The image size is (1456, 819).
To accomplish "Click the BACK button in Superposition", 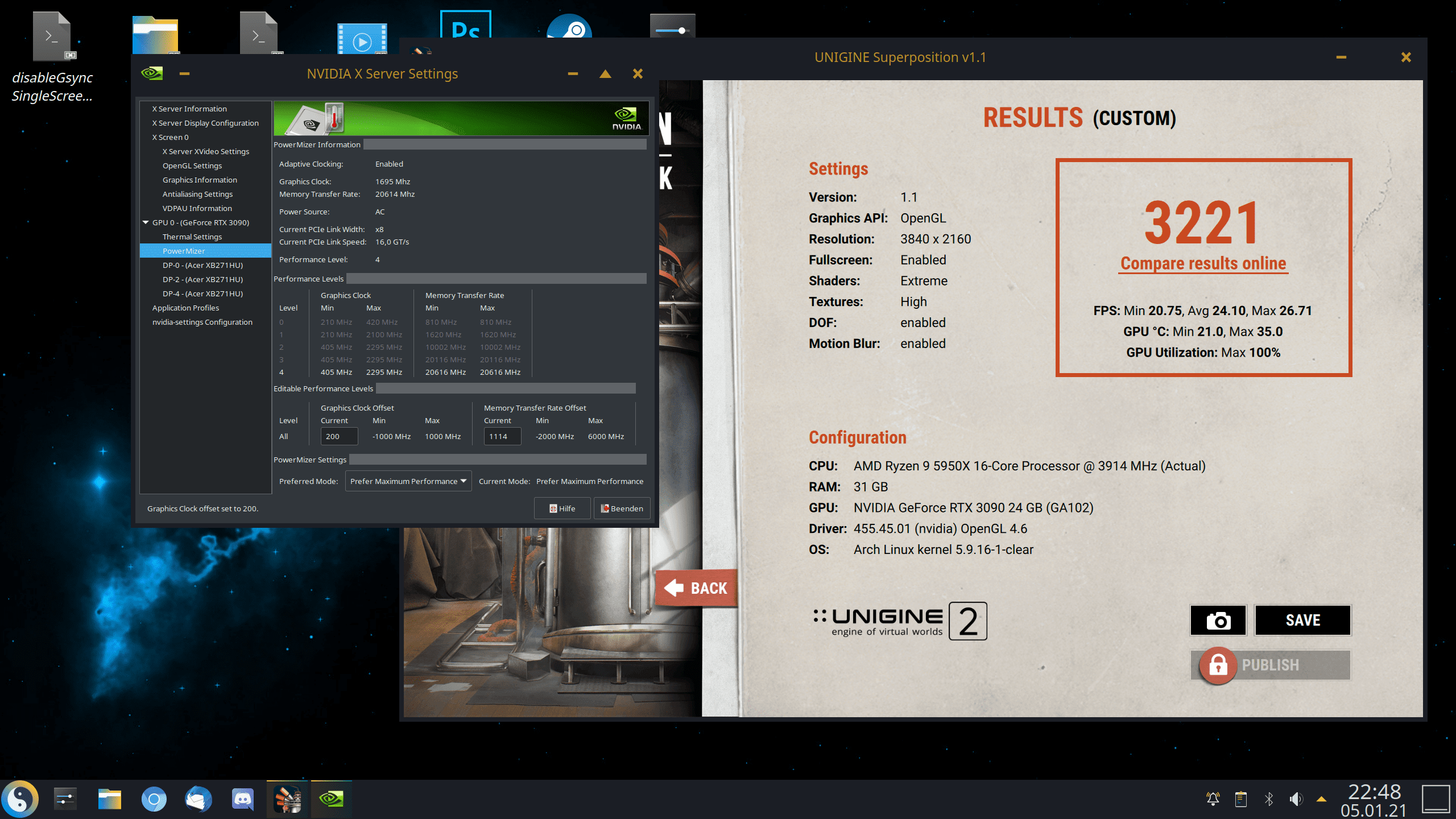I will click(x=696, y=588).
